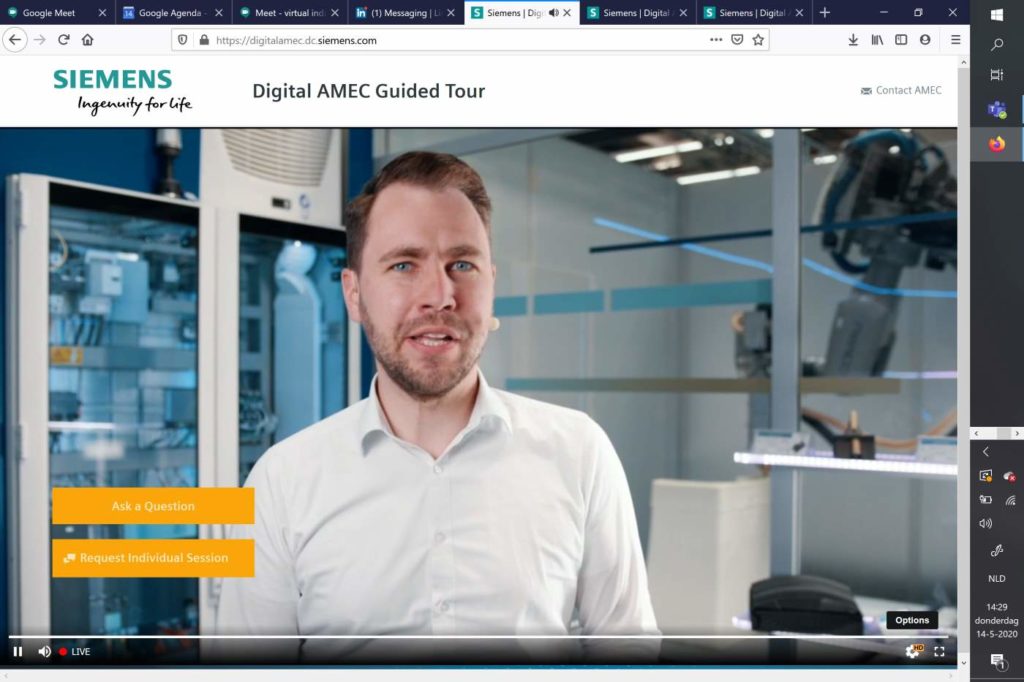Expand hidden system tray icons chevron

[985, 452]
